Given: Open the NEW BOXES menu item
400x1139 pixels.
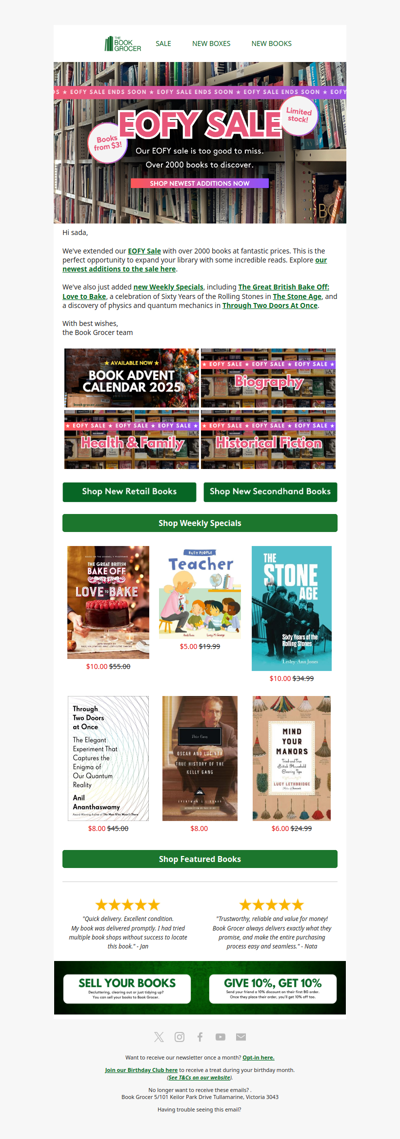Looking at the screenshot, I should (211, 44).
